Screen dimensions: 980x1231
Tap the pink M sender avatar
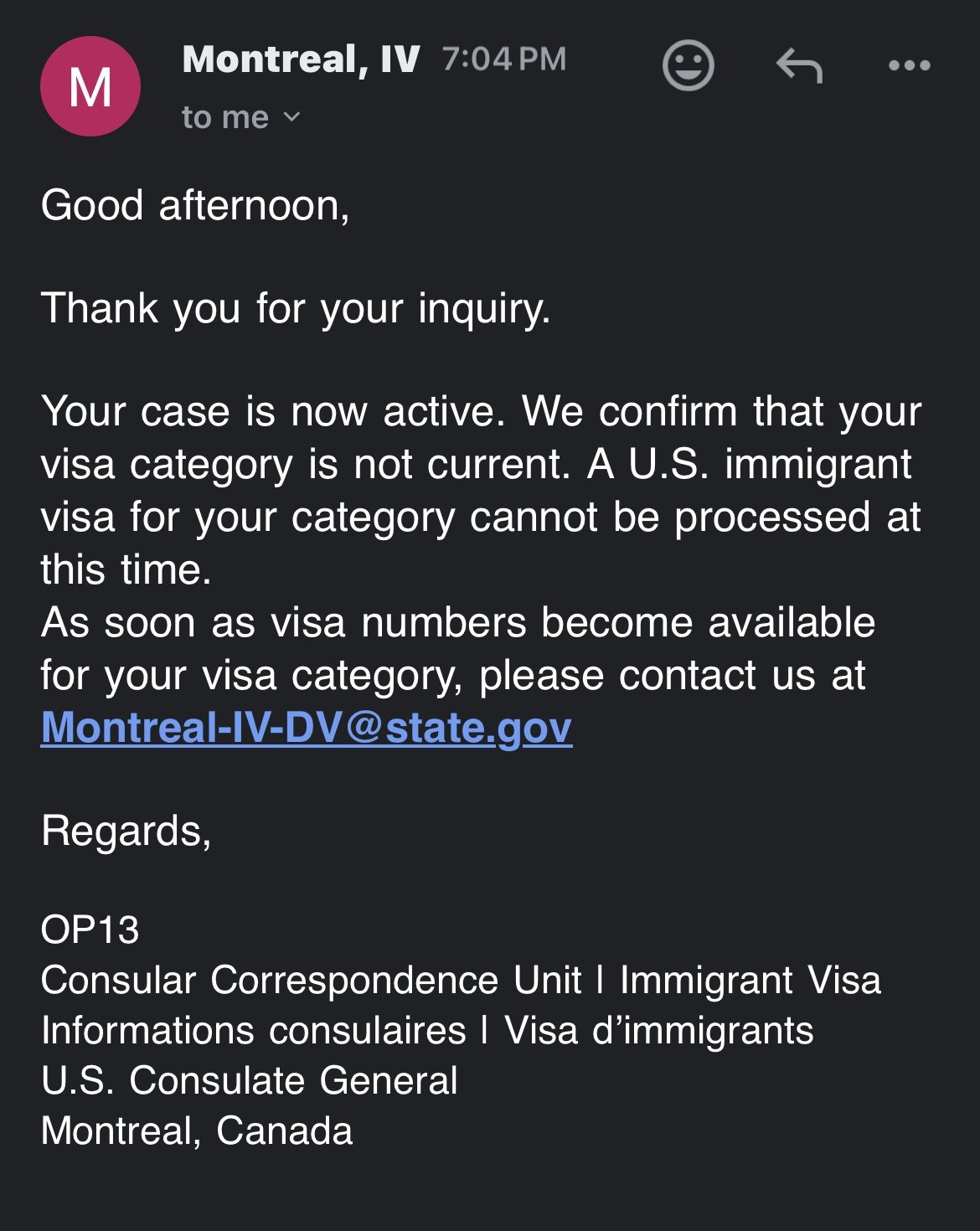[x=90, y=86]
